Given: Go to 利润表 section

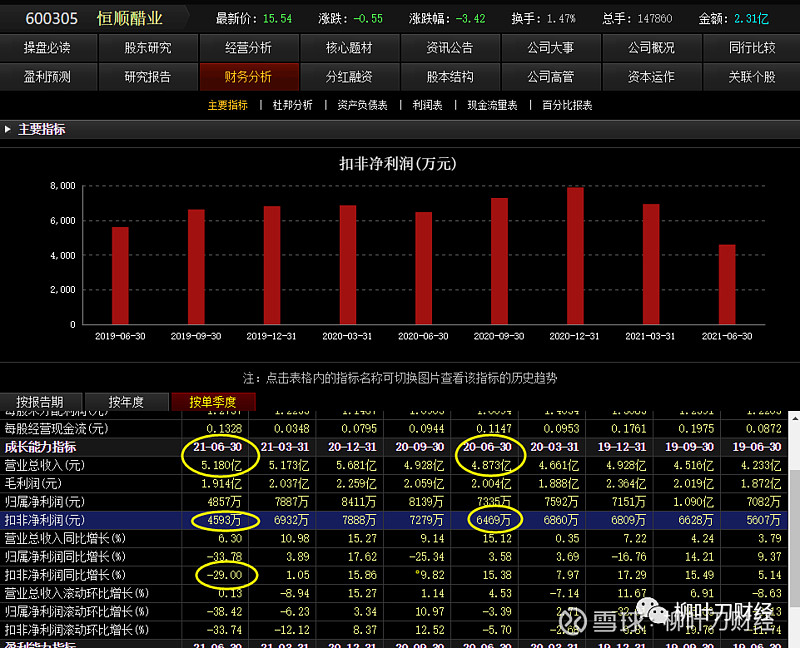Looking at the screenshot, I should [x=428, y=106].
